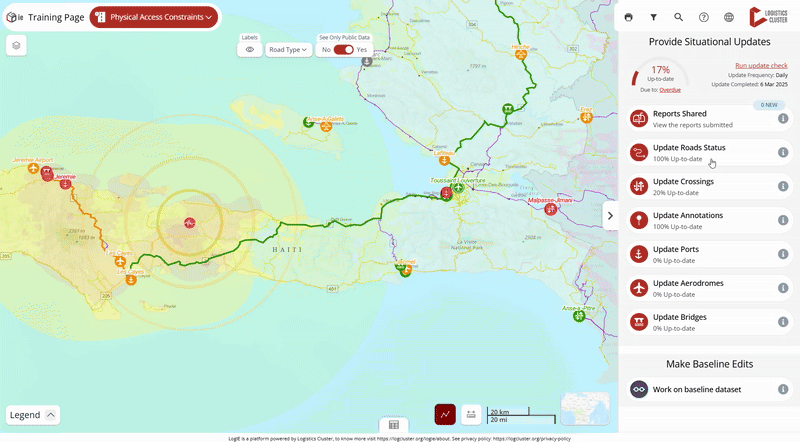Click the 0 NEW reports badge

point(769,105)
